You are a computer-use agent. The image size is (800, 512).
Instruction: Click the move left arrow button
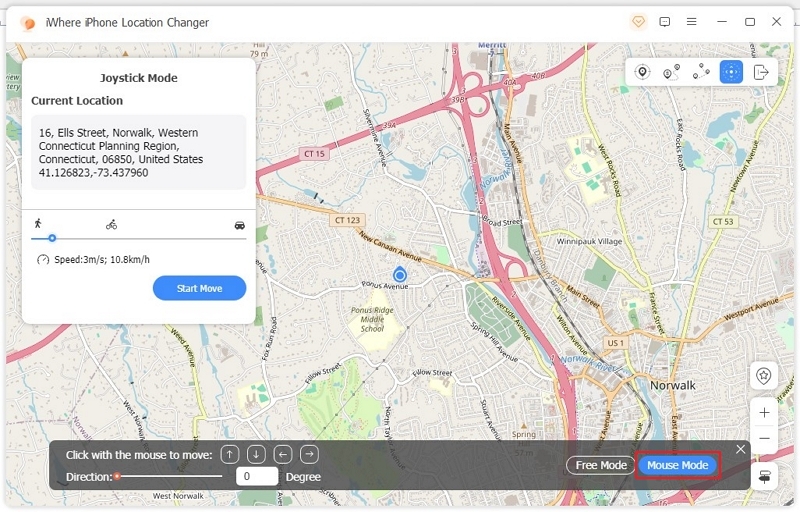click(283, 454)
